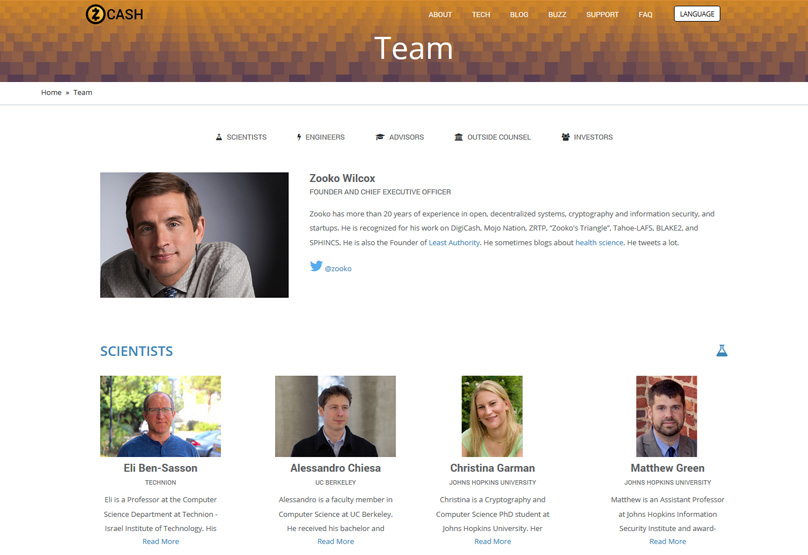Click the Eli Ben-Sasson name
This screenshot has height=555, width=808.
tap(160, 468)
